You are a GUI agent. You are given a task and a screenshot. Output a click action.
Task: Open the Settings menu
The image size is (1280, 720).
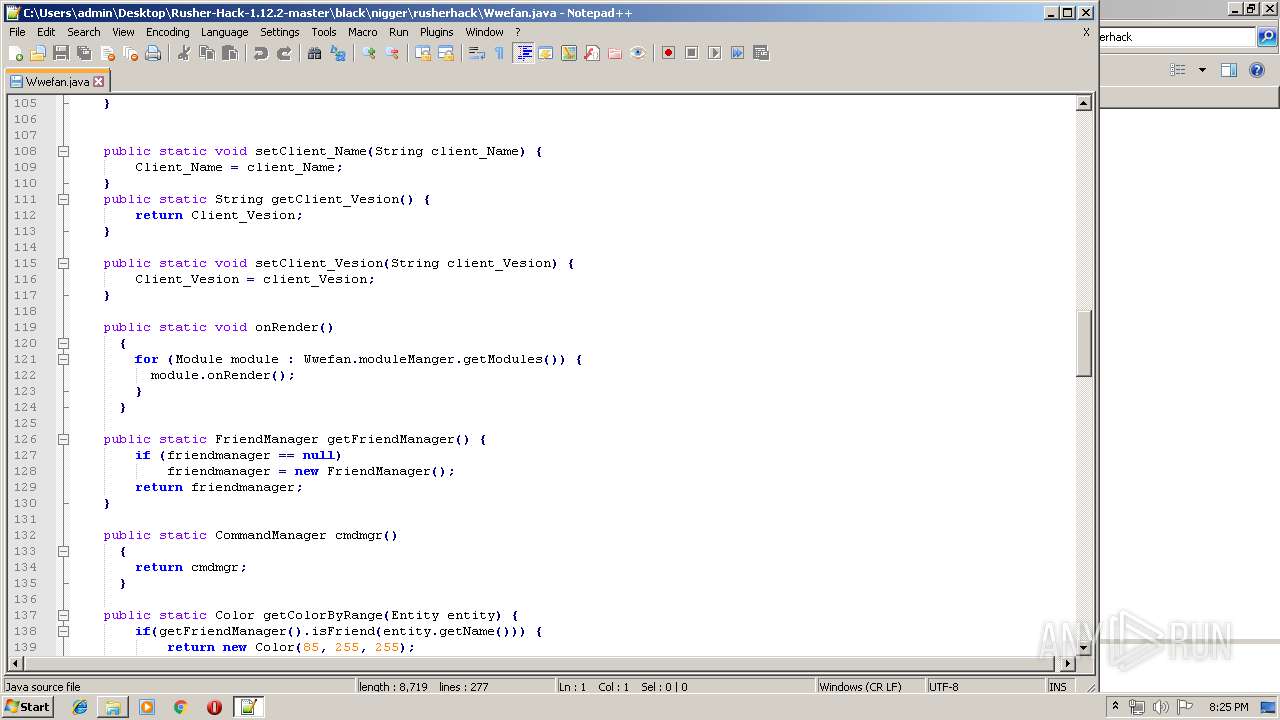click(x=280, y=32)
